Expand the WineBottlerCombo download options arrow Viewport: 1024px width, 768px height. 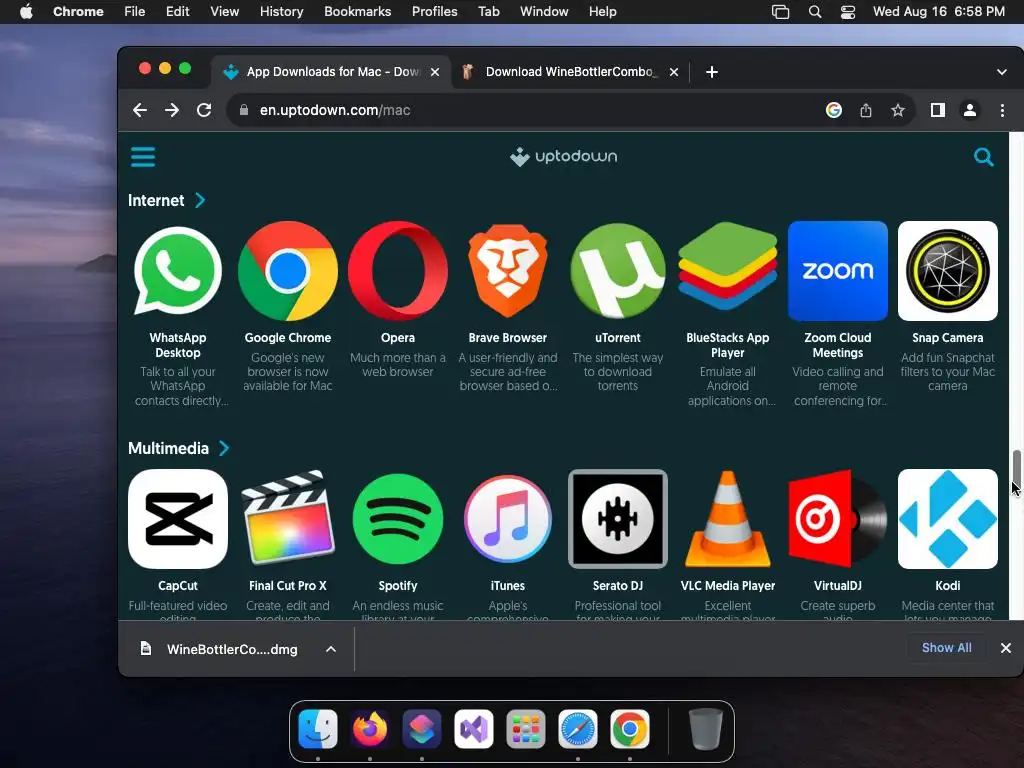tap(331, 649)
